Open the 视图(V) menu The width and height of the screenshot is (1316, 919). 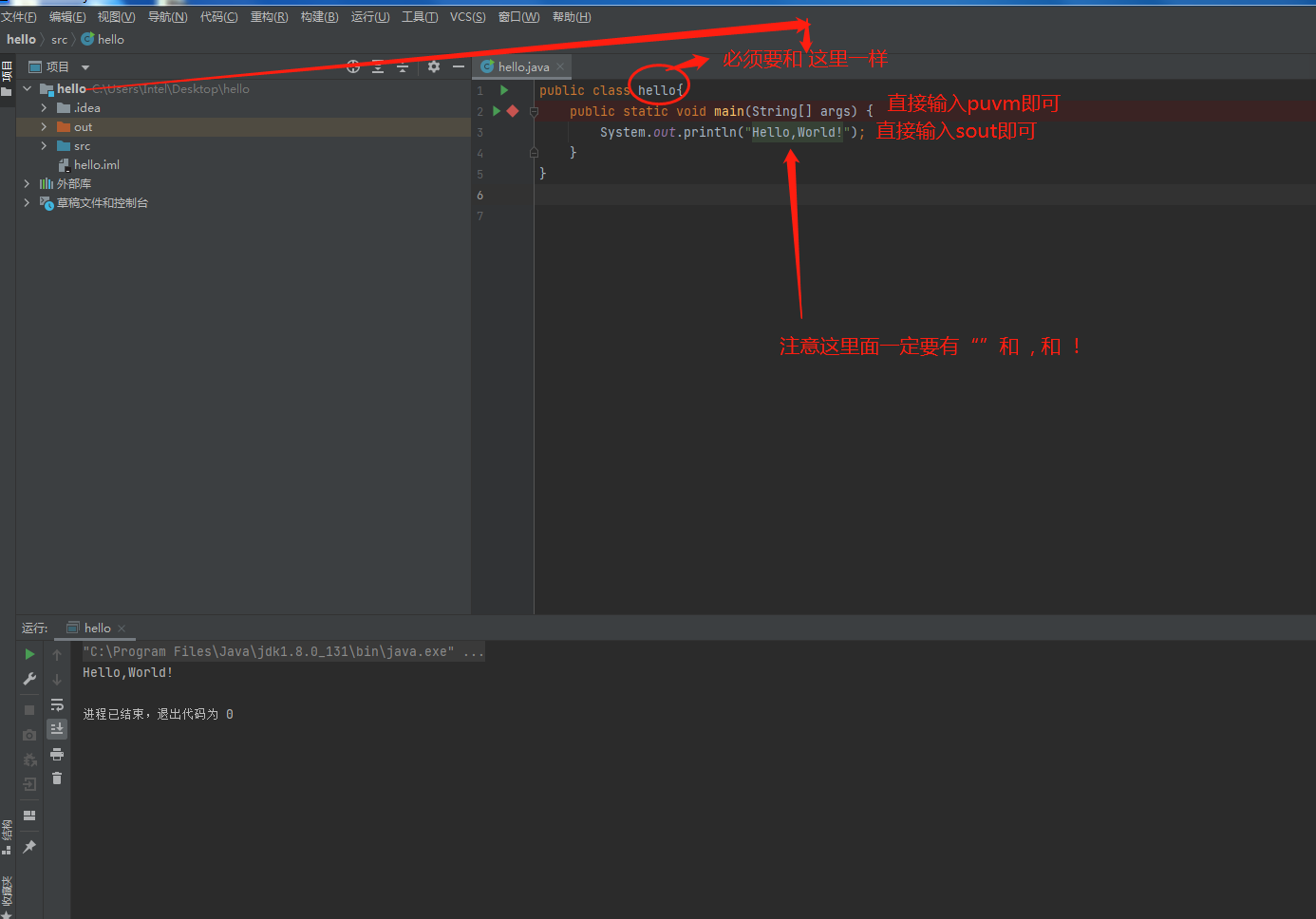click(117, 17)
